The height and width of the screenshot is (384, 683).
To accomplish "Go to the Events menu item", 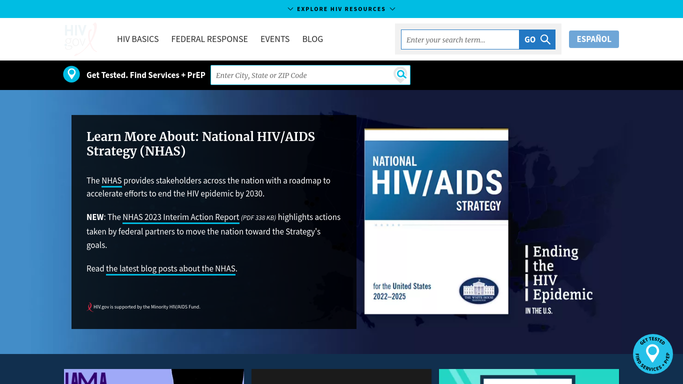I will pyautogui.click(x=275, y=39).
